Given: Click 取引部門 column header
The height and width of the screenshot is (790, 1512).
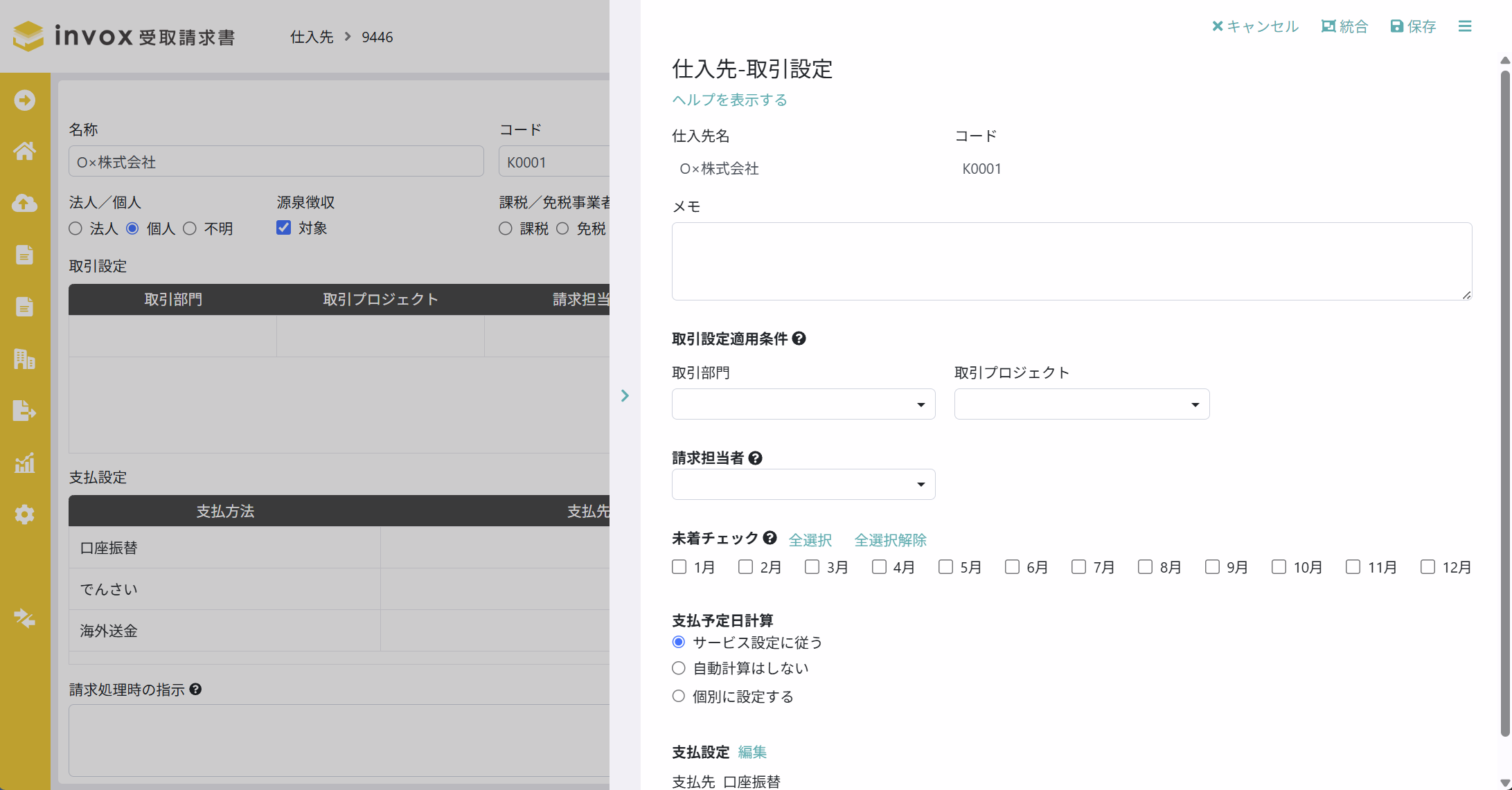Looking at the screenshot, I should (x=172, y=299).
